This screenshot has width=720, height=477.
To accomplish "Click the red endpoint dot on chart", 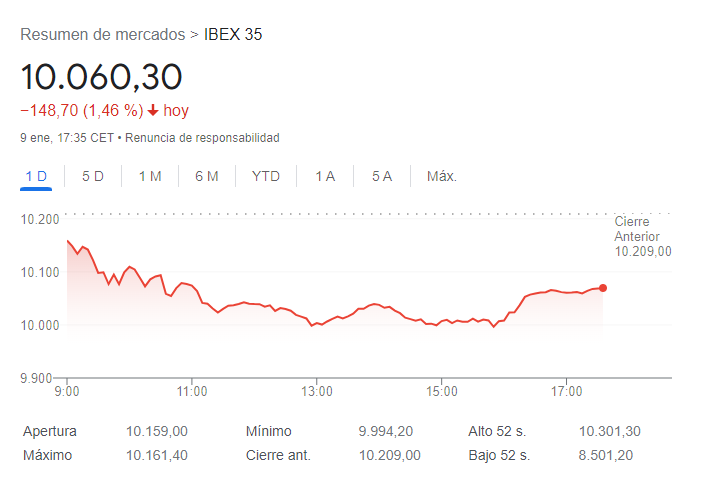I will (x=602, y=288).
